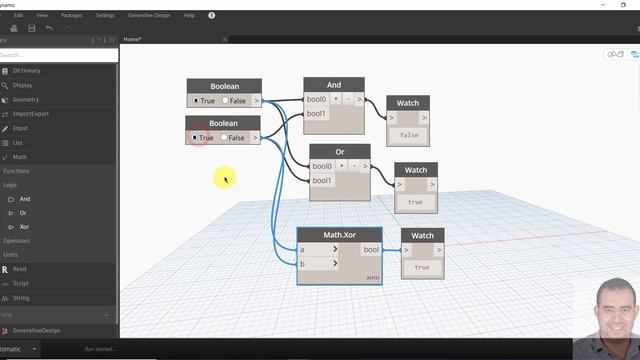
Task: Open the run mode Automatic dropdown
Action: 19,349
